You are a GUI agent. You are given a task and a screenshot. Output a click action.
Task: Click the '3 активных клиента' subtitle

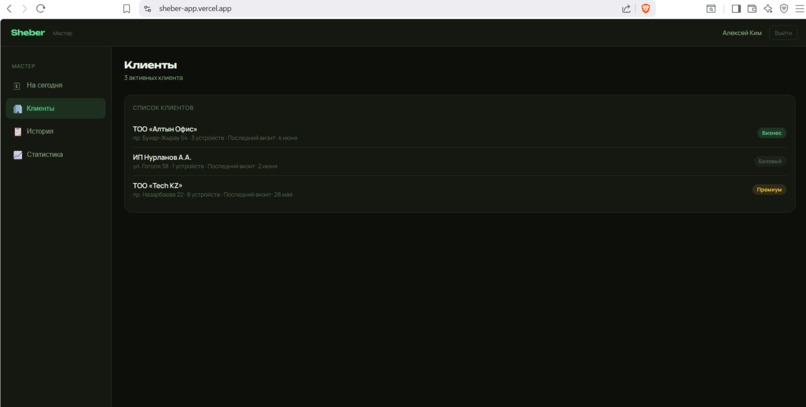tap(153, 78)
